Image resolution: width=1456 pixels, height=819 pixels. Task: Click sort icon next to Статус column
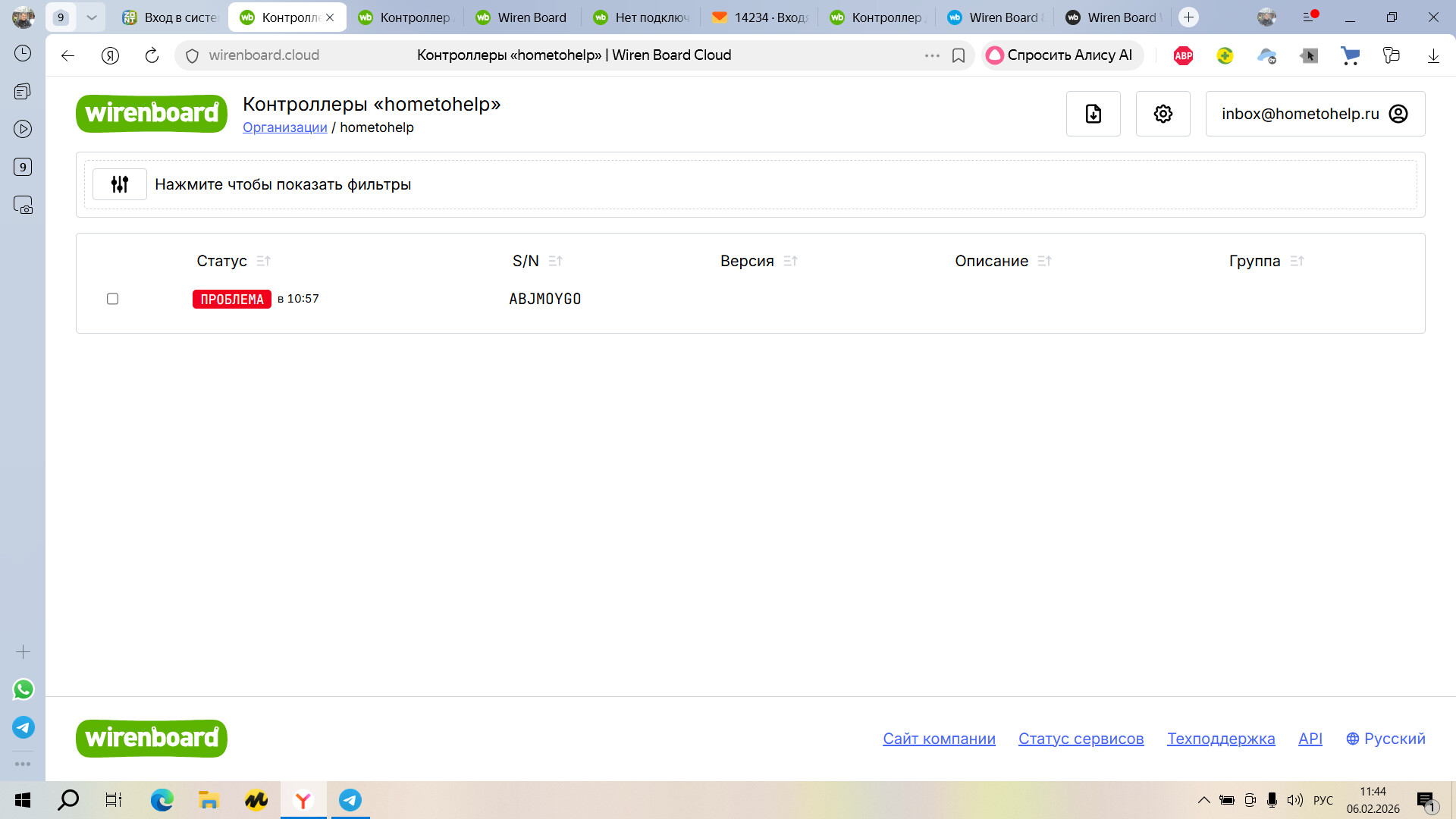tap(263, 261)
